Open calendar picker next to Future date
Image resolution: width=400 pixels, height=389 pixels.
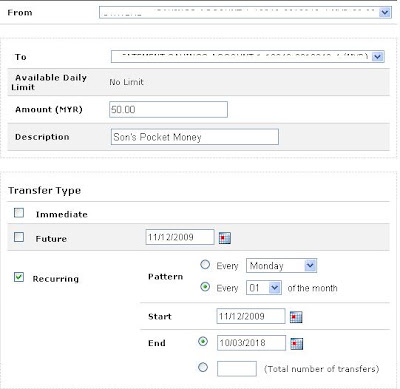click(225, 238)
